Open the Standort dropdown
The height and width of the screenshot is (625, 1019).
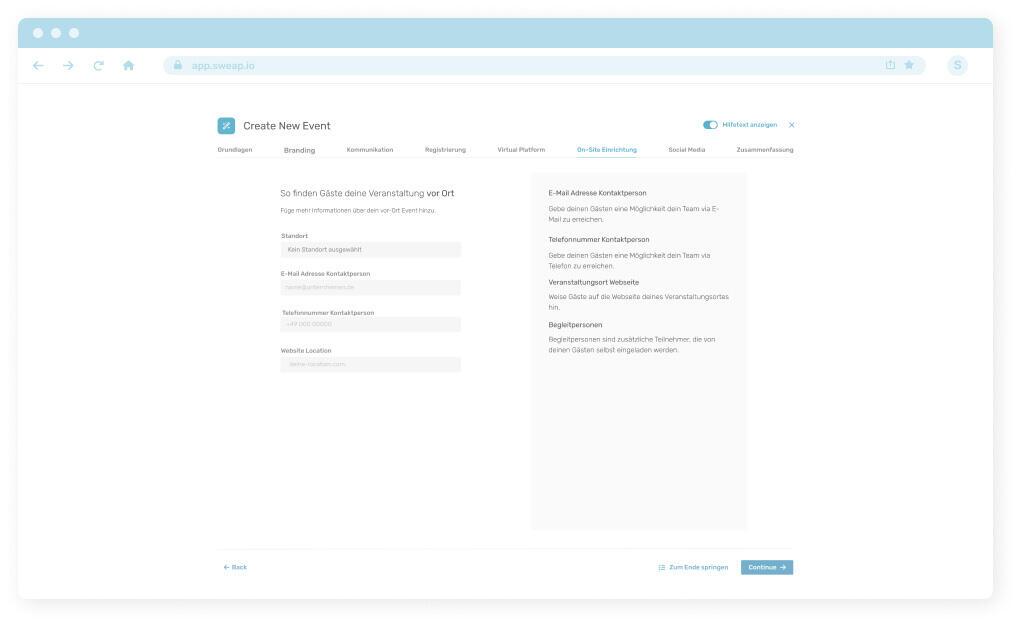click(370, 249)
